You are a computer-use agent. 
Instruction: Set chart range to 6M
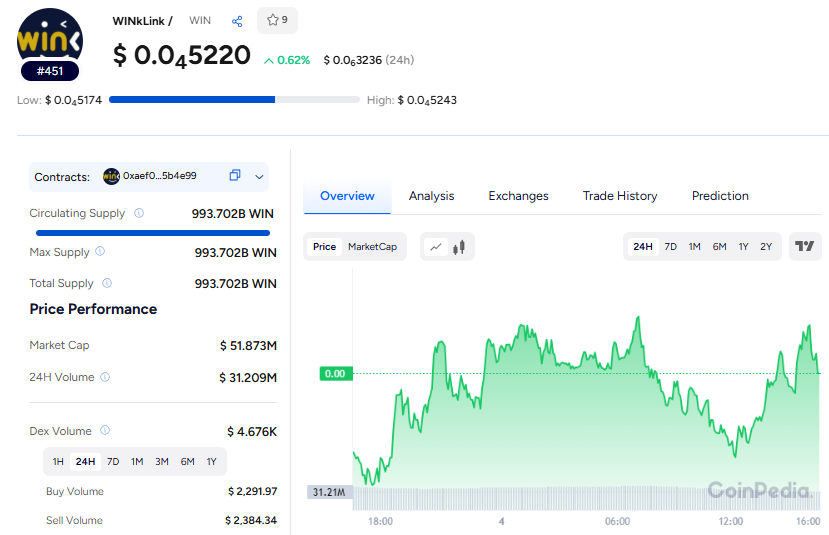pyautogui.click(x=719, y=247)
